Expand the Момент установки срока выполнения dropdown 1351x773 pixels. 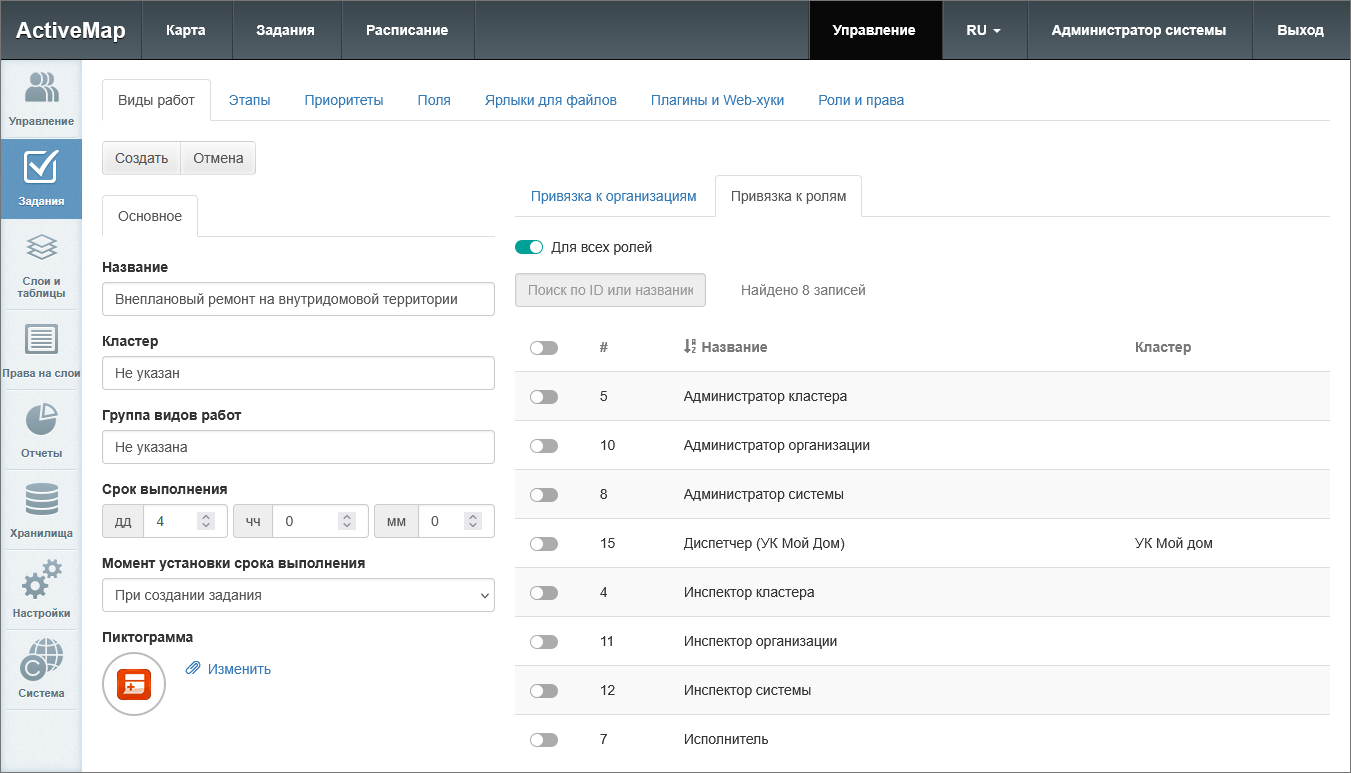tap(298, 595)
